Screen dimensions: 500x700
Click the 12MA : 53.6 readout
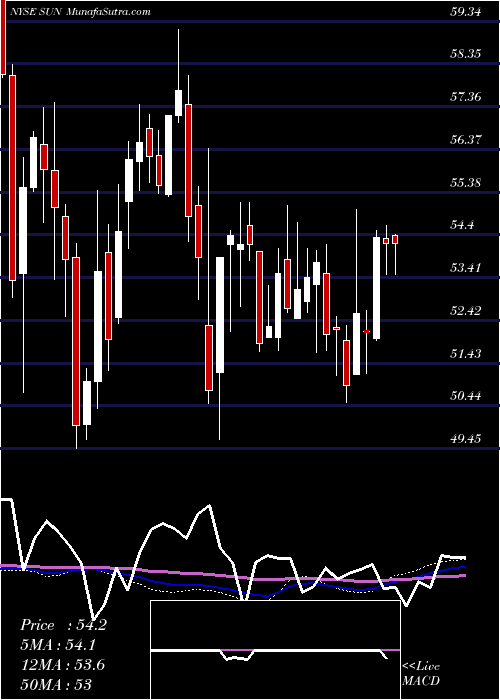(63, 665)
